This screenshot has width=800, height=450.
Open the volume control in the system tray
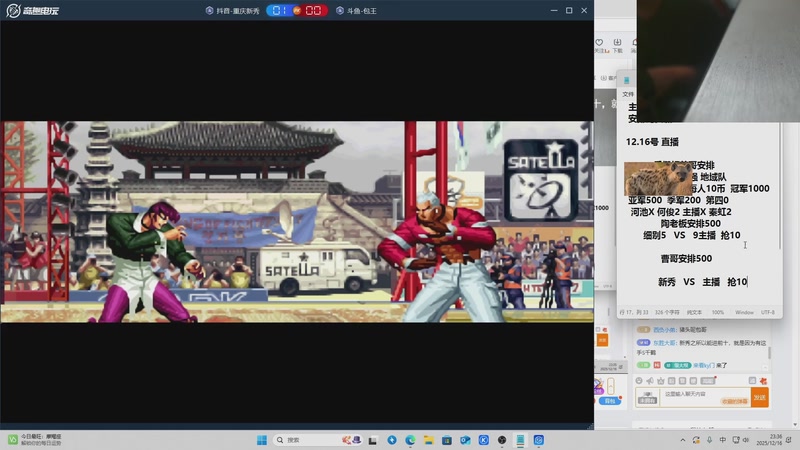(746, 440)
